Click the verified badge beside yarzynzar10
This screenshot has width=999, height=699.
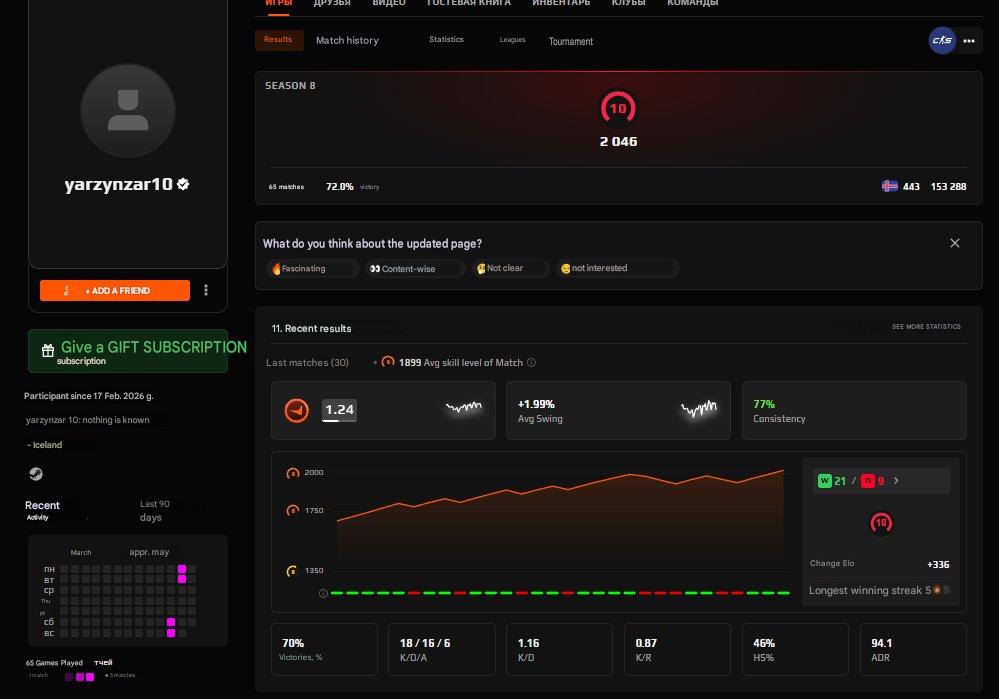coord(183,184)
